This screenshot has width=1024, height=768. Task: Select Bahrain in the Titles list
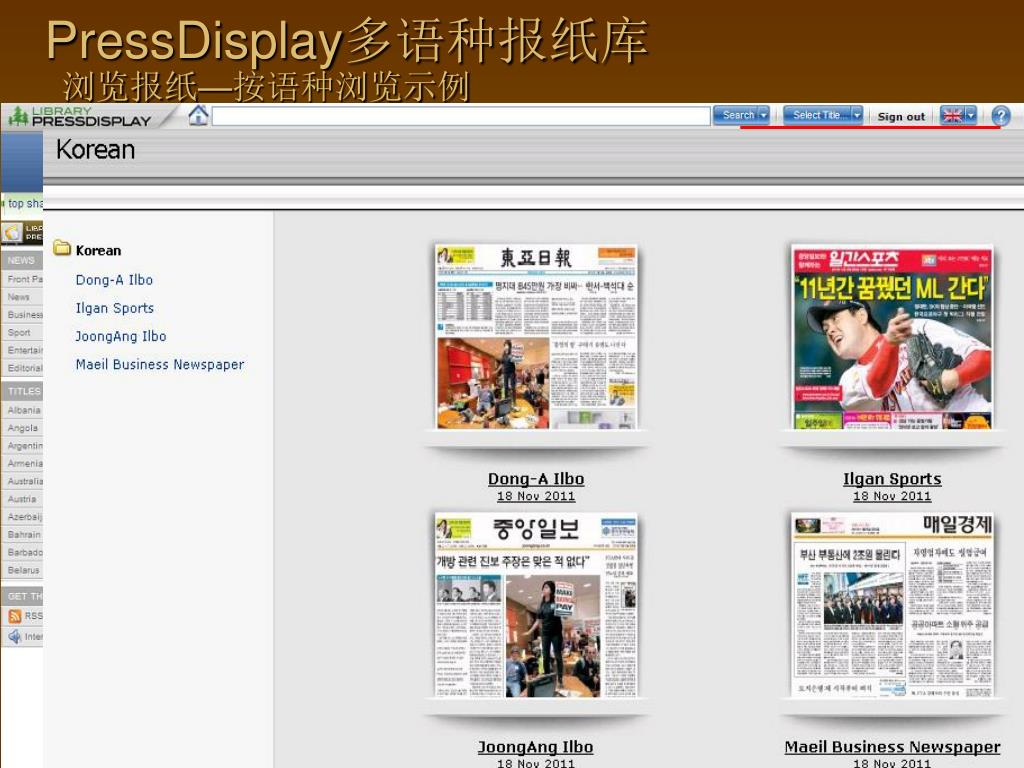[x=23, y=534]
